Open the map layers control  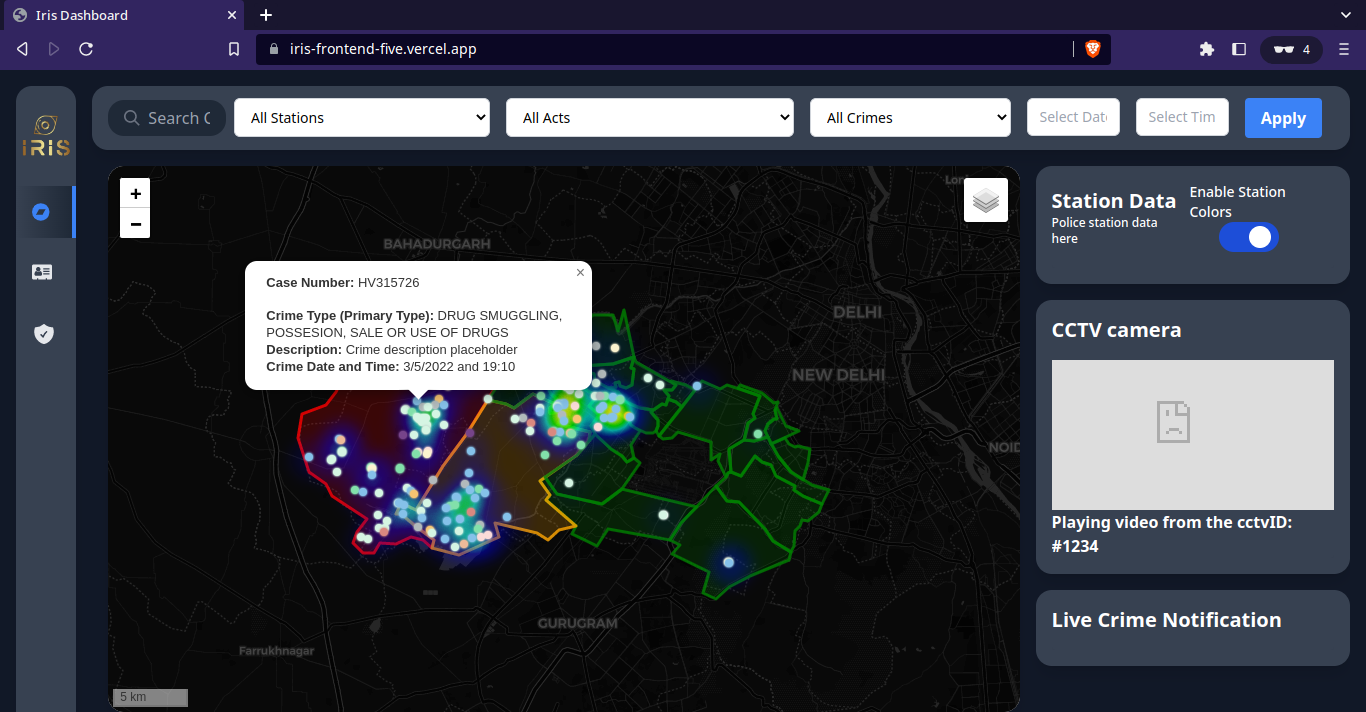click(x=985, y=200)
